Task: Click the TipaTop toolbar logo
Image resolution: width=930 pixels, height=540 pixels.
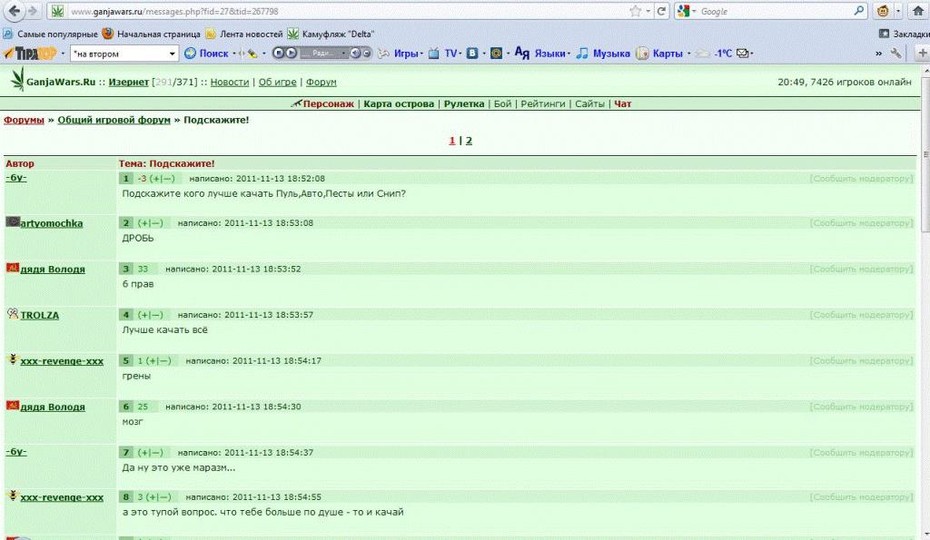Action: click(x=30, y=53)
